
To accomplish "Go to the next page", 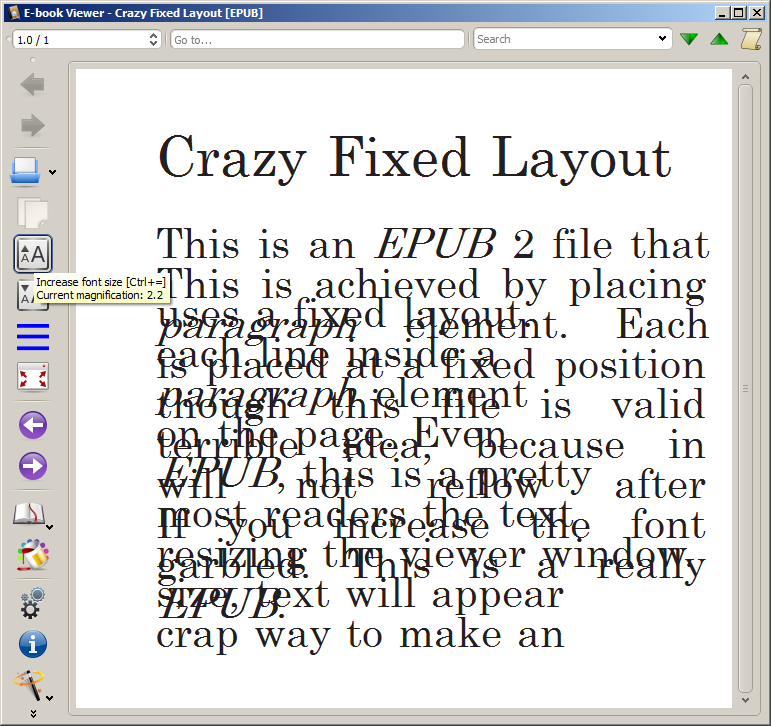I will [32, 467].
